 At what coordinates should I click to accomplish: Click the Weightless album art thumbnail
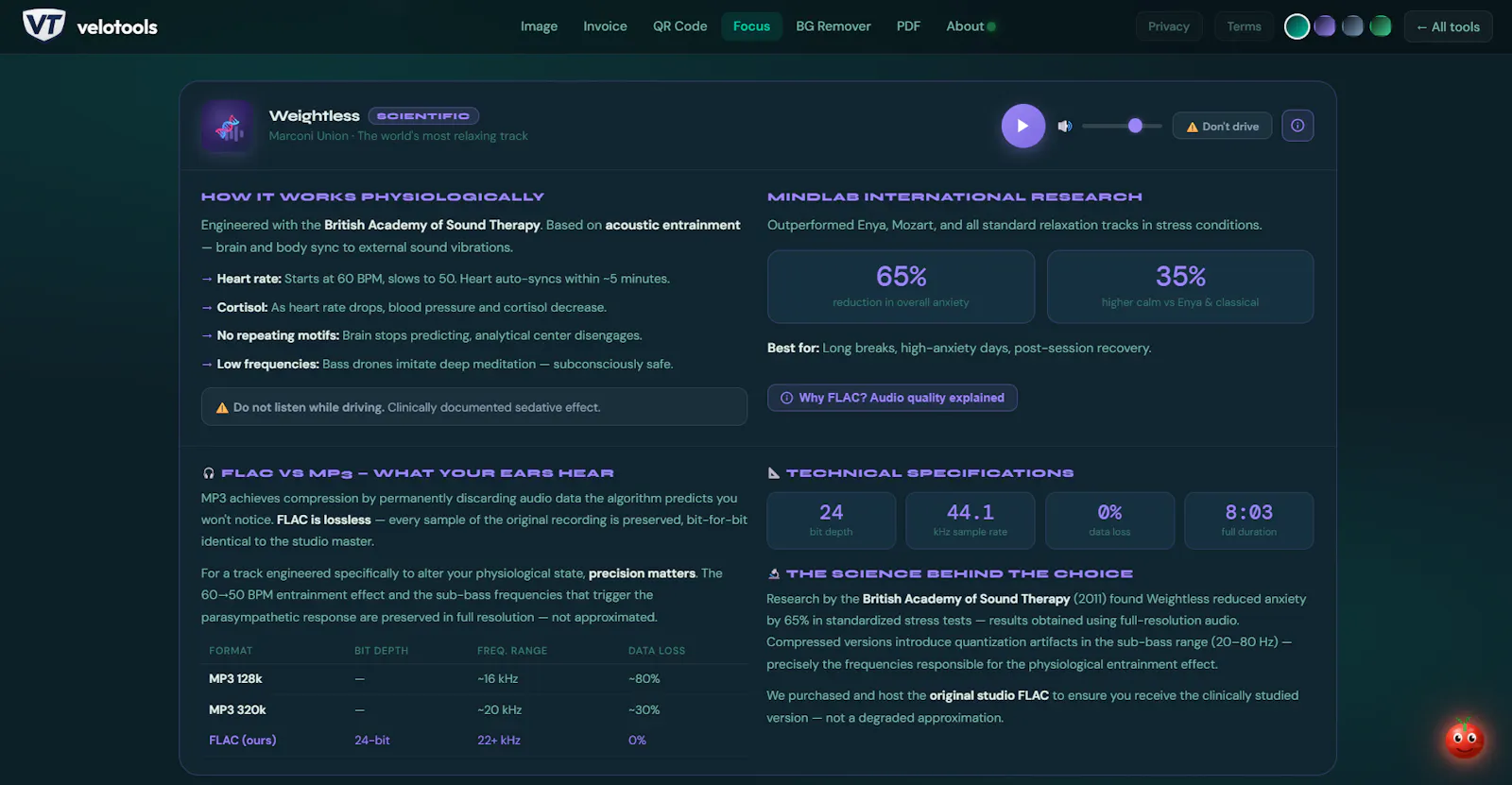click(x=229, y=126)
